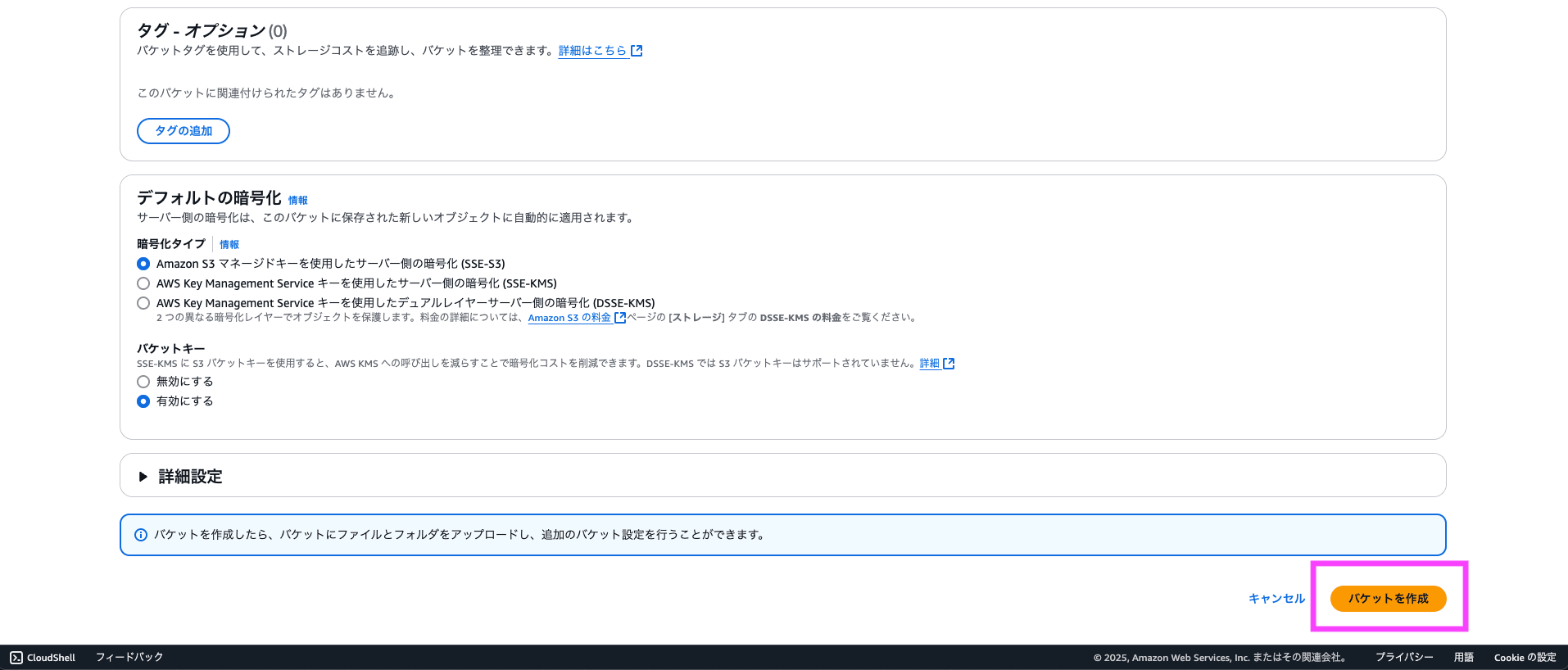Open 詳細 link in バケットキー description
1568x670 pixels.
[929, 364]
